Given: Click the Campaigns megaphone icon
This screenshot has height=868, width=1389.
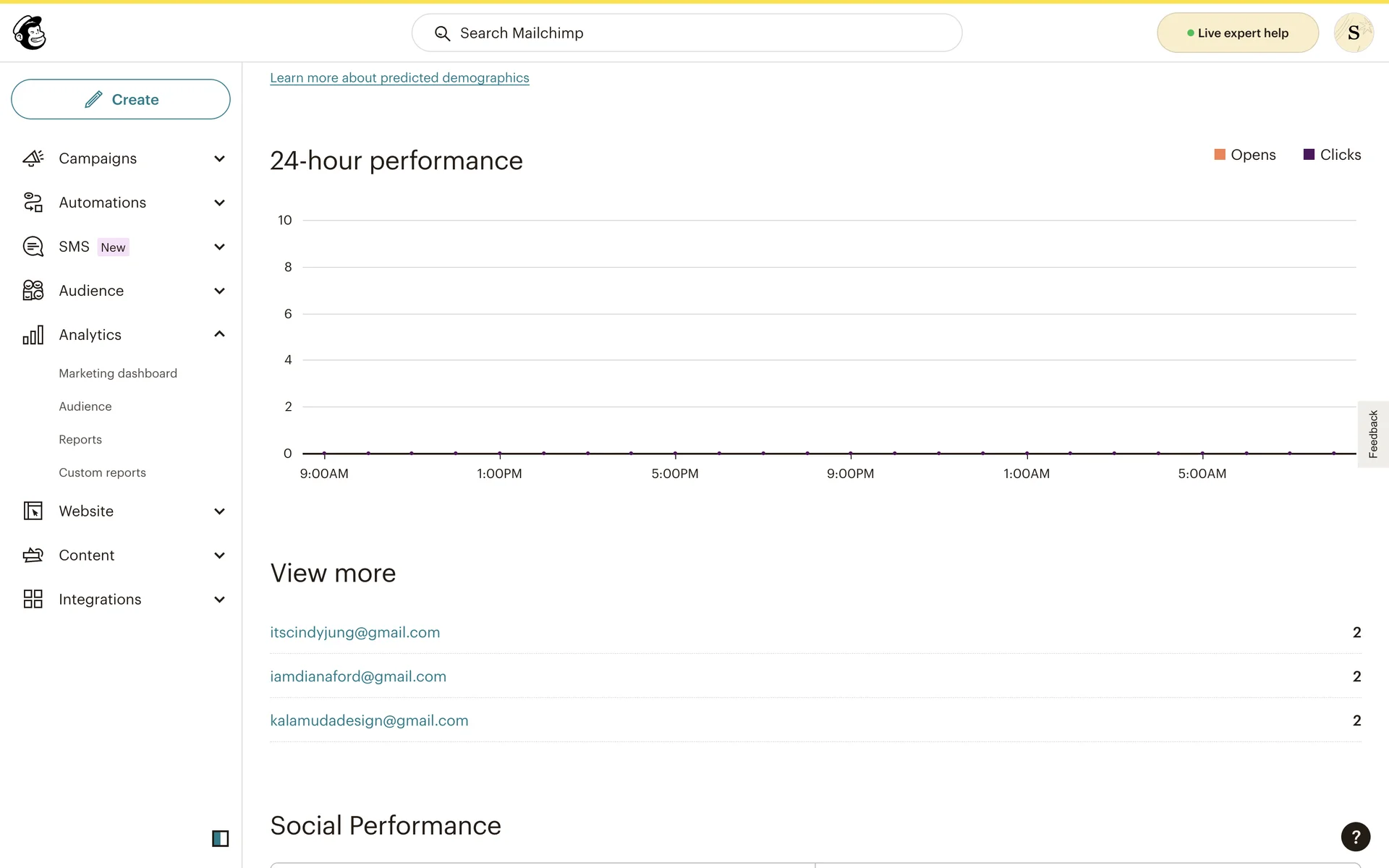Looking at the screenshot, I should point(33,158).
